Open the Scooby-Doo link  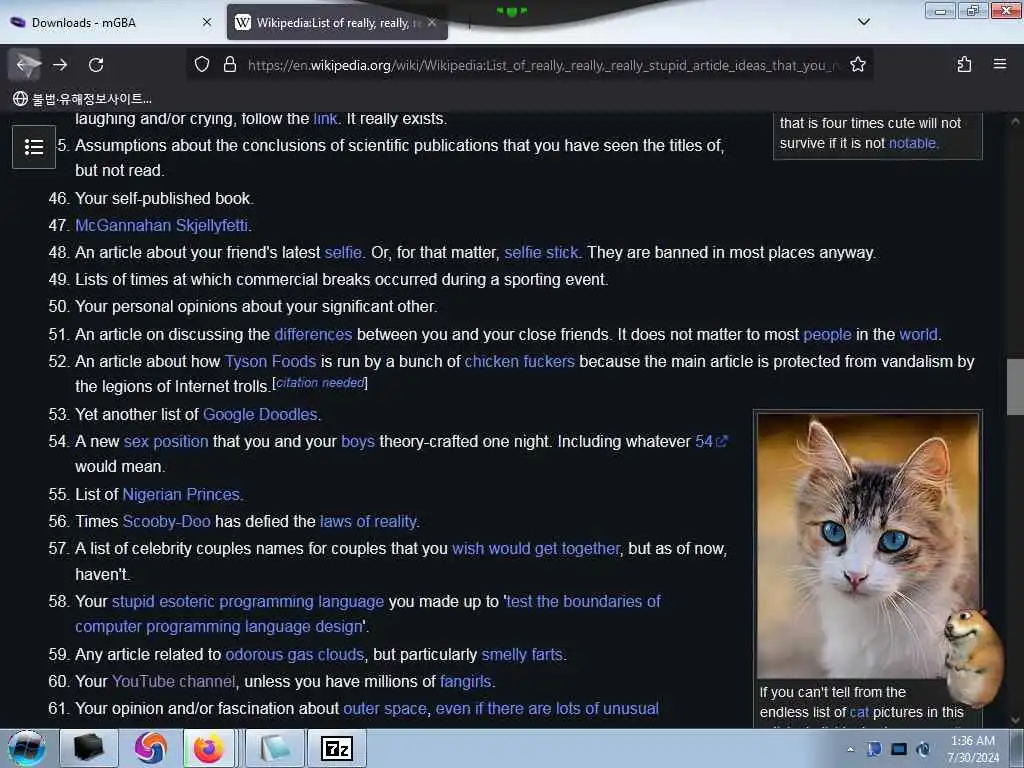coord(167,522)
